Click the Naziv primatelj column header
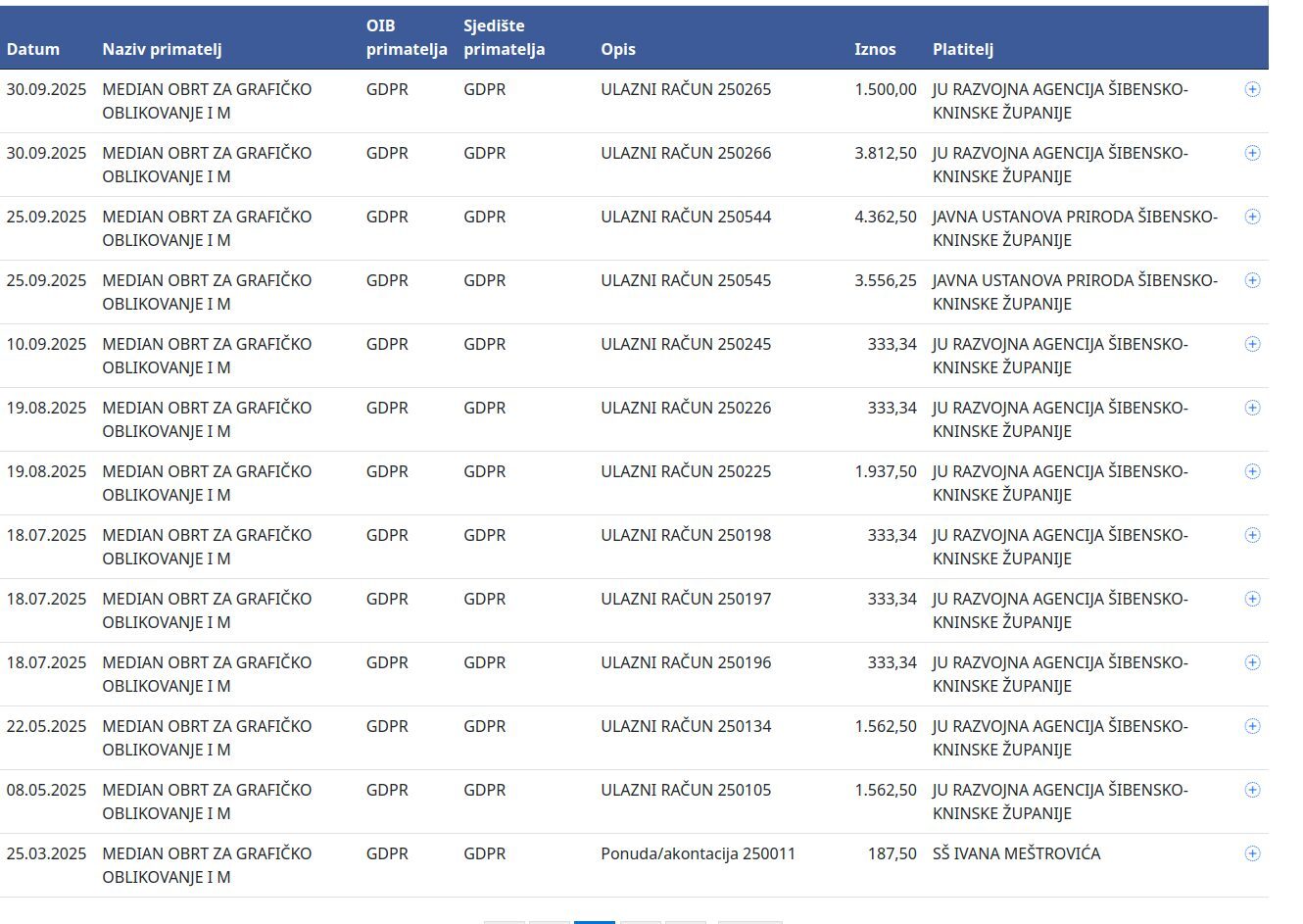 pyautogui.click(x=162, y=49)
